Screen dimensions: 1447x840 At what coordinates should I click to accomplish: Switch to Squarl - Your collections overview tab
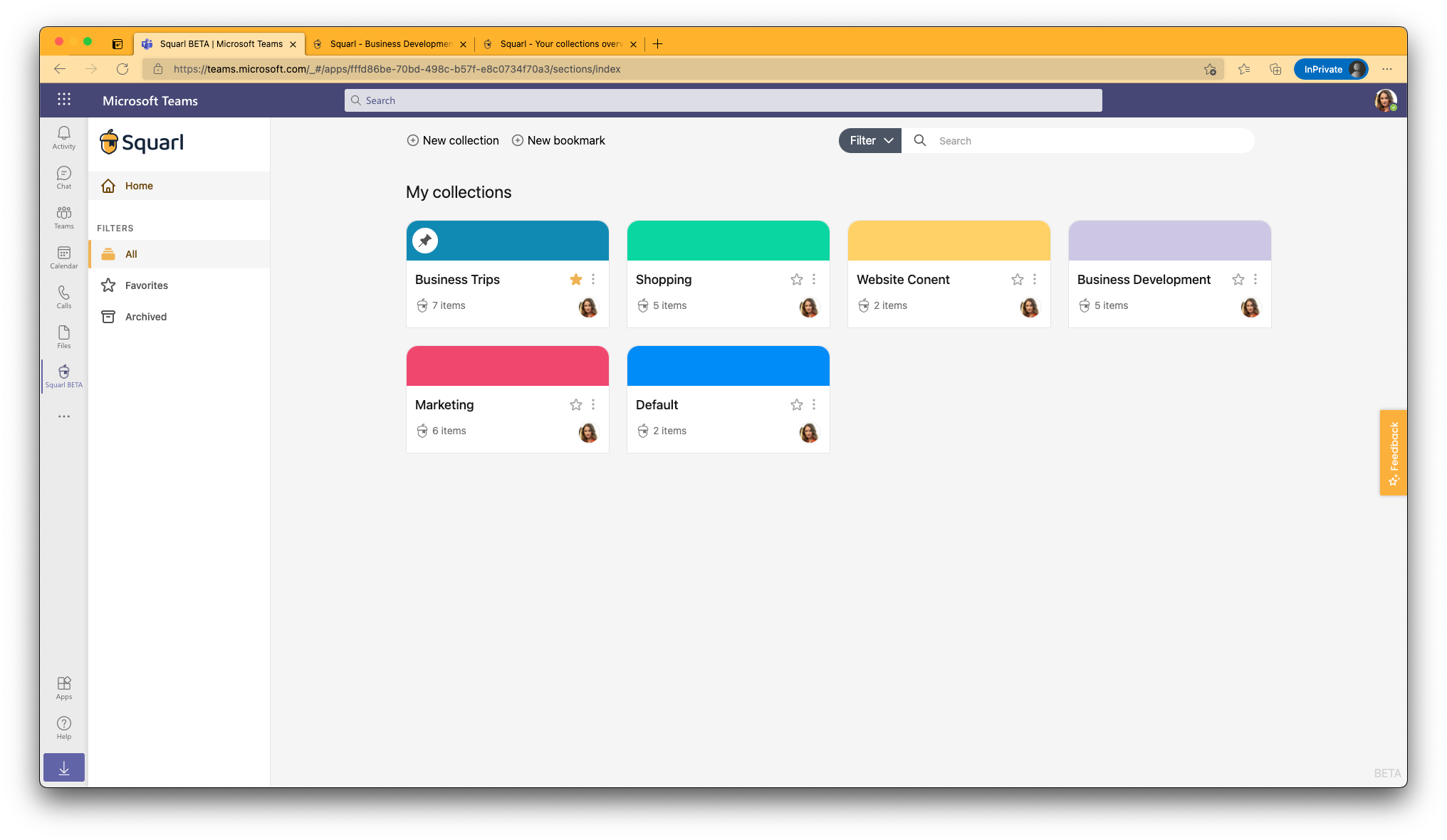(x=560, y=44)
